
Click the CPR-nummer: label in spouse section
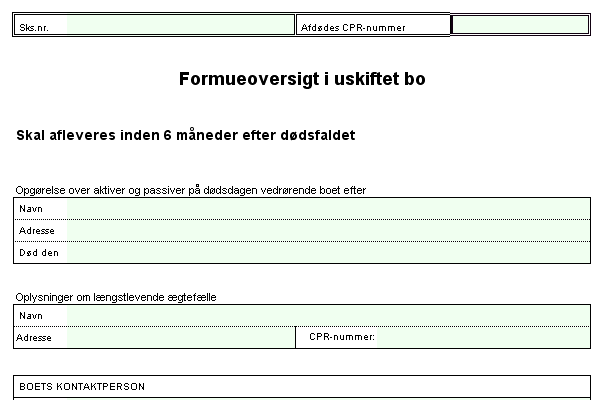pyautogui.click(x=342, y=337)
